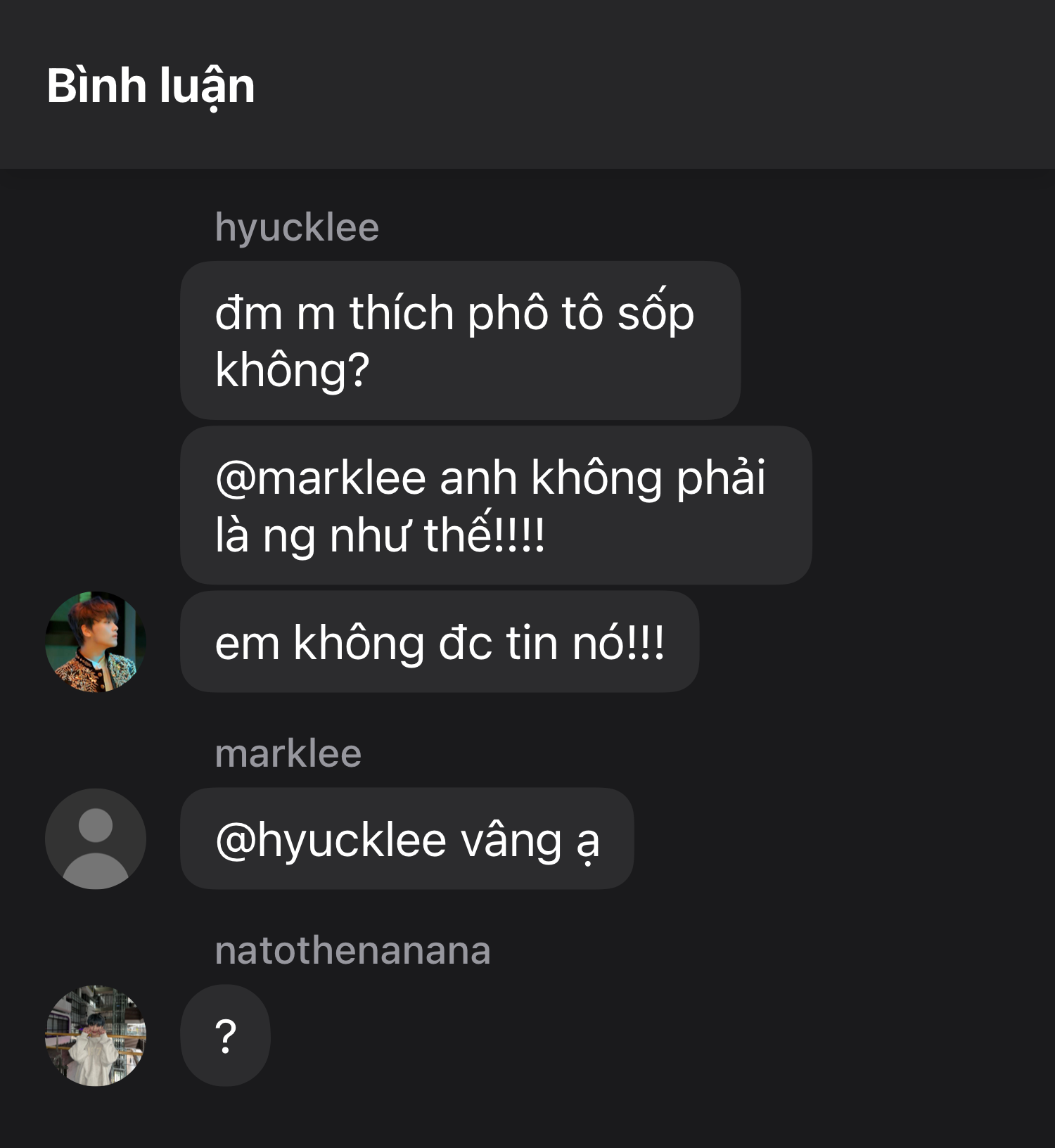Screen dimensions: 1055x1148
Task: Tap the @hyucklee mention in marklee's reply
Action: 331,841
